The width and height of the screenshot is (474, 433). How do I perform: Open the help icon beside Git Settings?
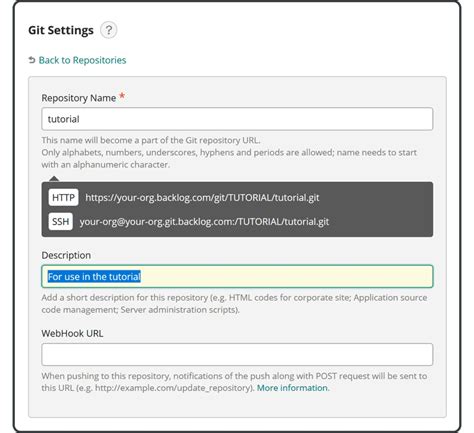[x=109, y=30]
